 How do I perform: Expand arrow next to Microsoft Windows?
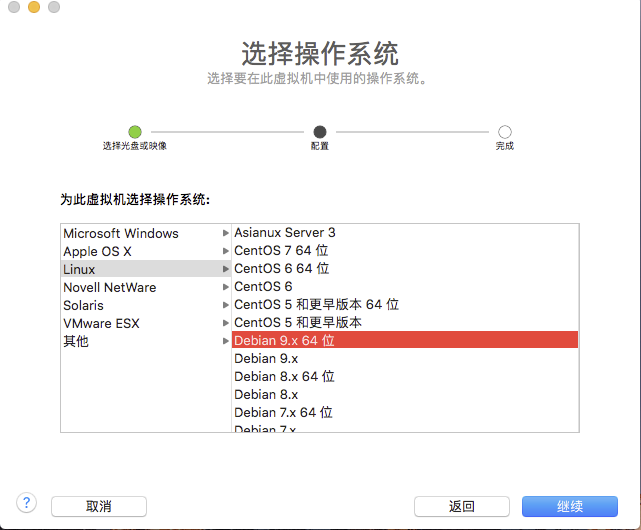[x=225, y=233]
